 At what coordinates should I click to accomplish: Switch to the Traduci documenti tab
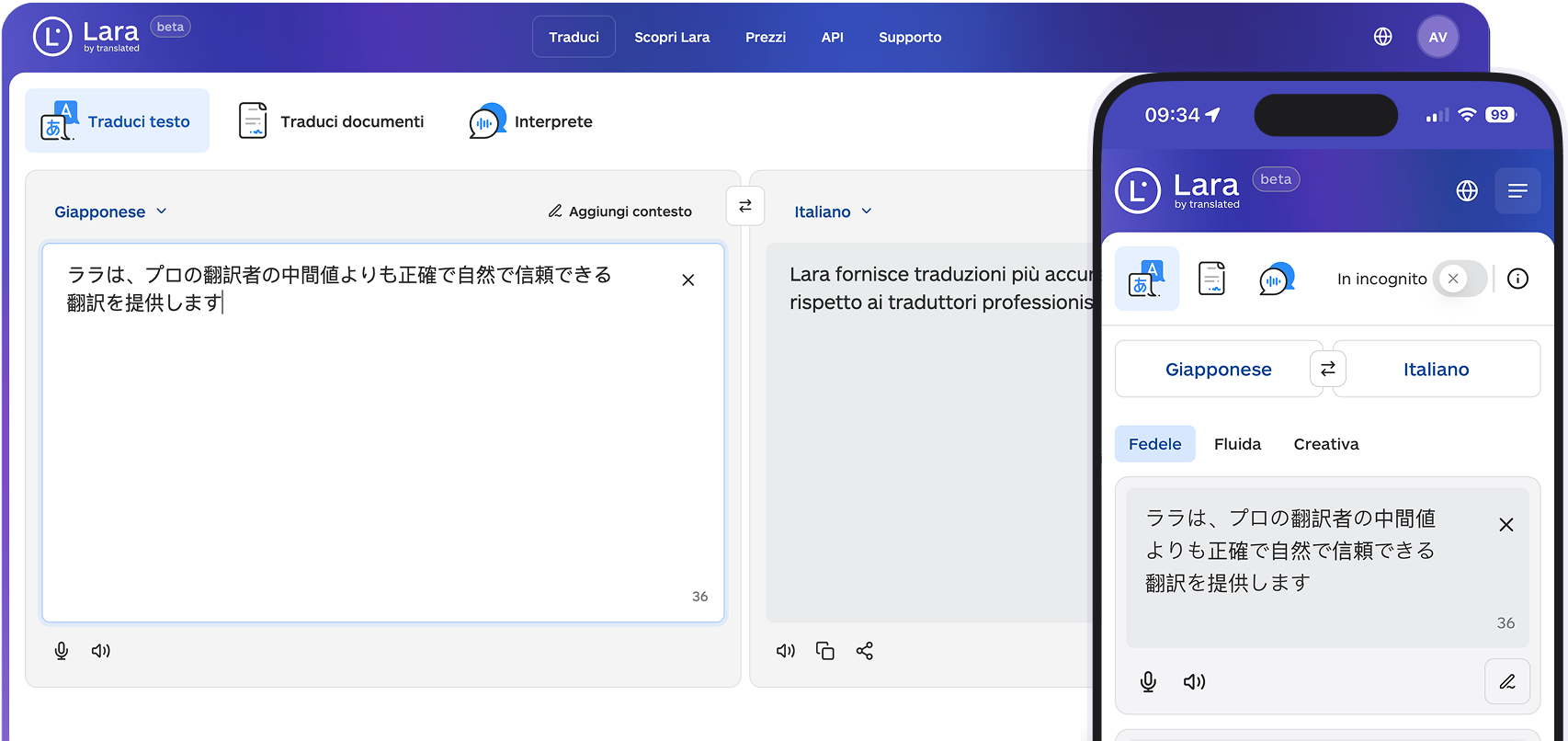(x=332, y=121)
